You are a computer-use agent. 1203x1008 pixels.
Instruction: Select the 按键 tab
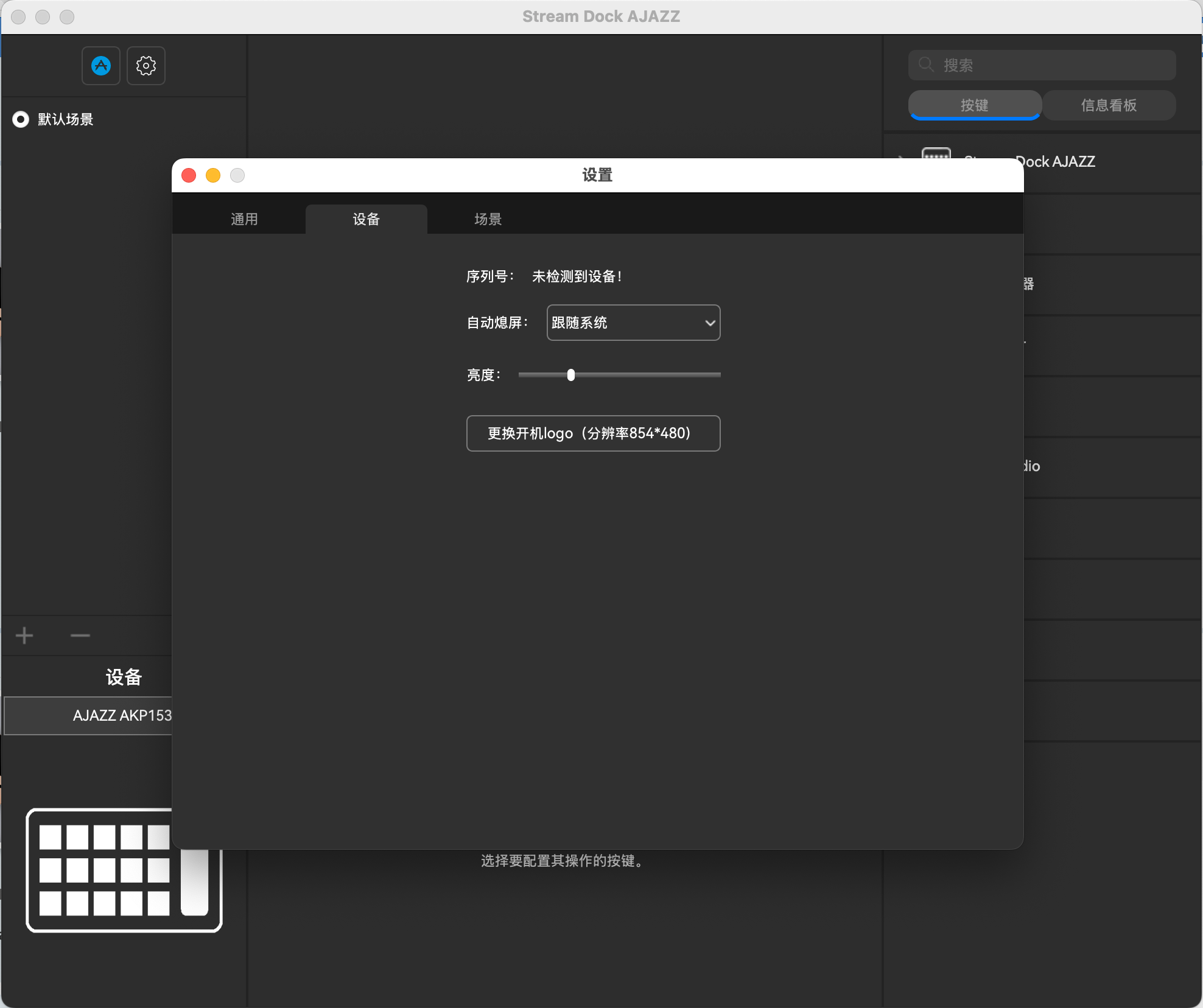[x=975, y=105]
